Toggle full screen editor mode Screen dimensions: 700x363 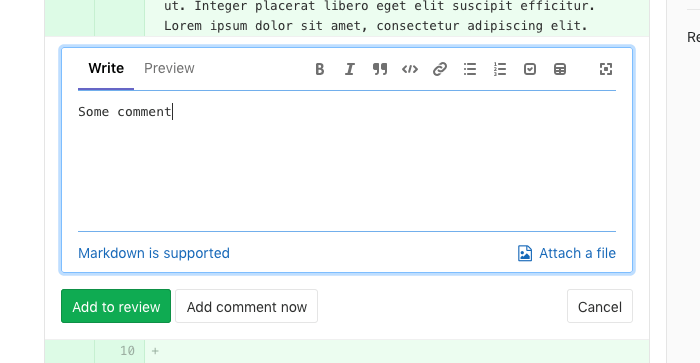606,69
